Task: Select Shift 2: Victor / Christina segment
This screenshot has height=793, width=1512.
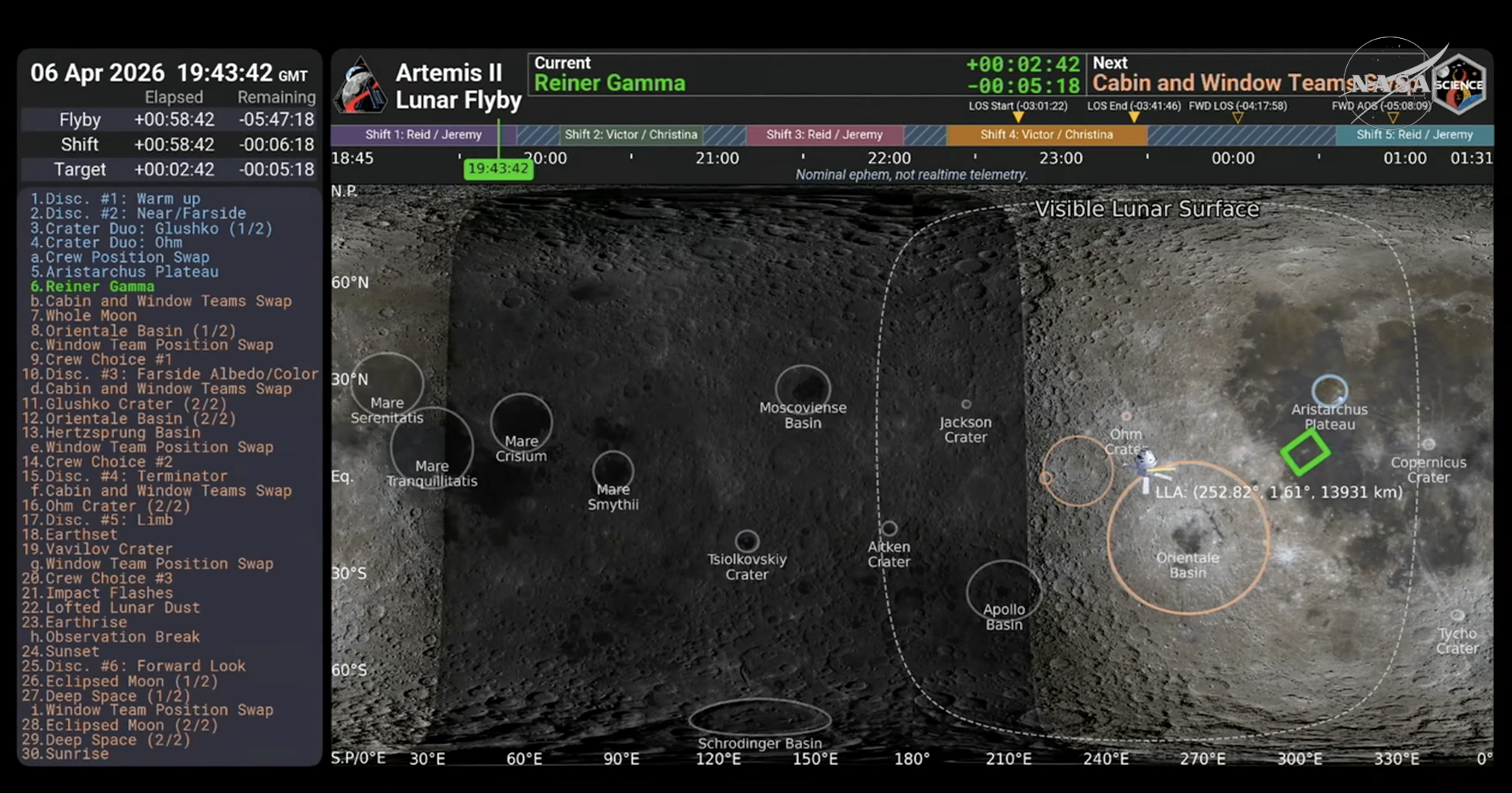Action: 631,134
